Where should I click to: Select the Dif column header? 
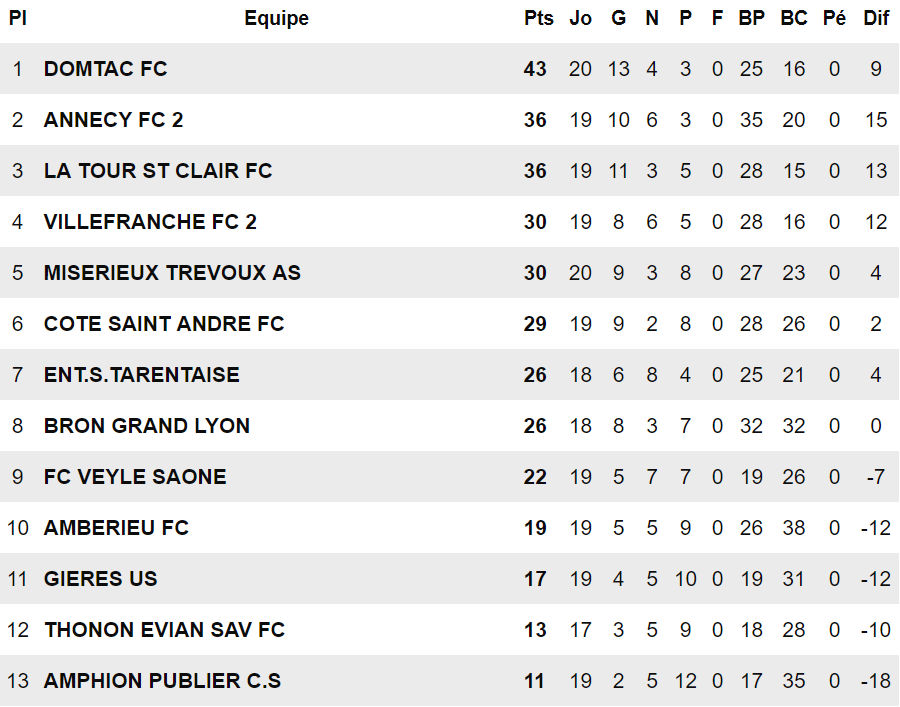pyautogui.click(x=876, y=18)
